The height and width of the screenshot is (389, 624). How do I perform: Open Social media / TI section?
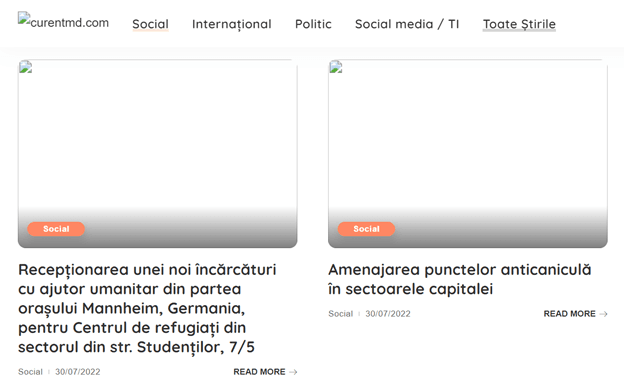pyautogui.click(x=407, y=24)
